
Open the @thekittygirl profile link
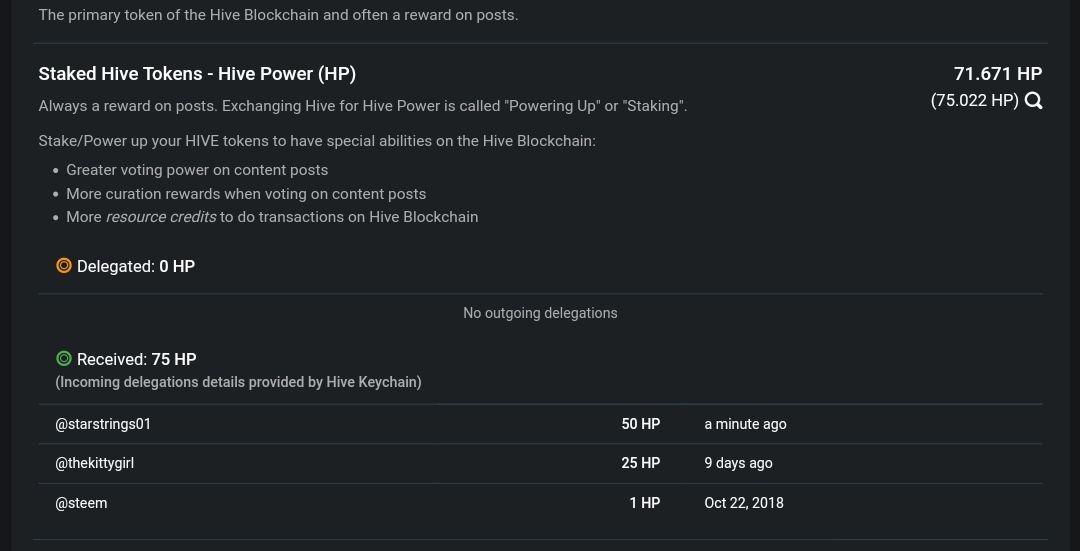pos(94,464)
